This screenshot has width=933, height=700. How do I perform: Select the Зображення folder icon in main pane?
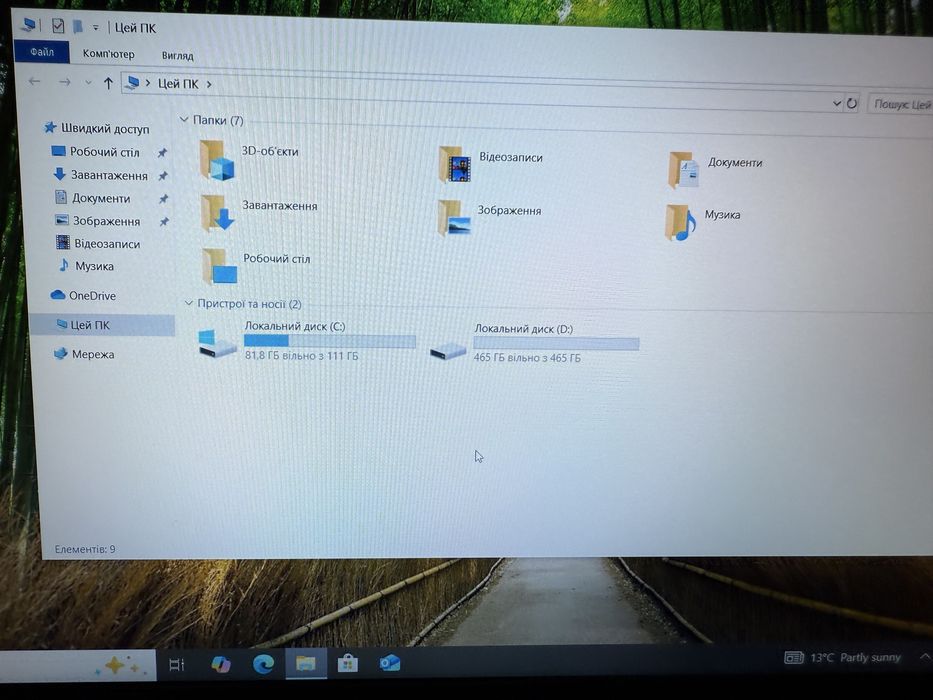click(x=454, y=218)
